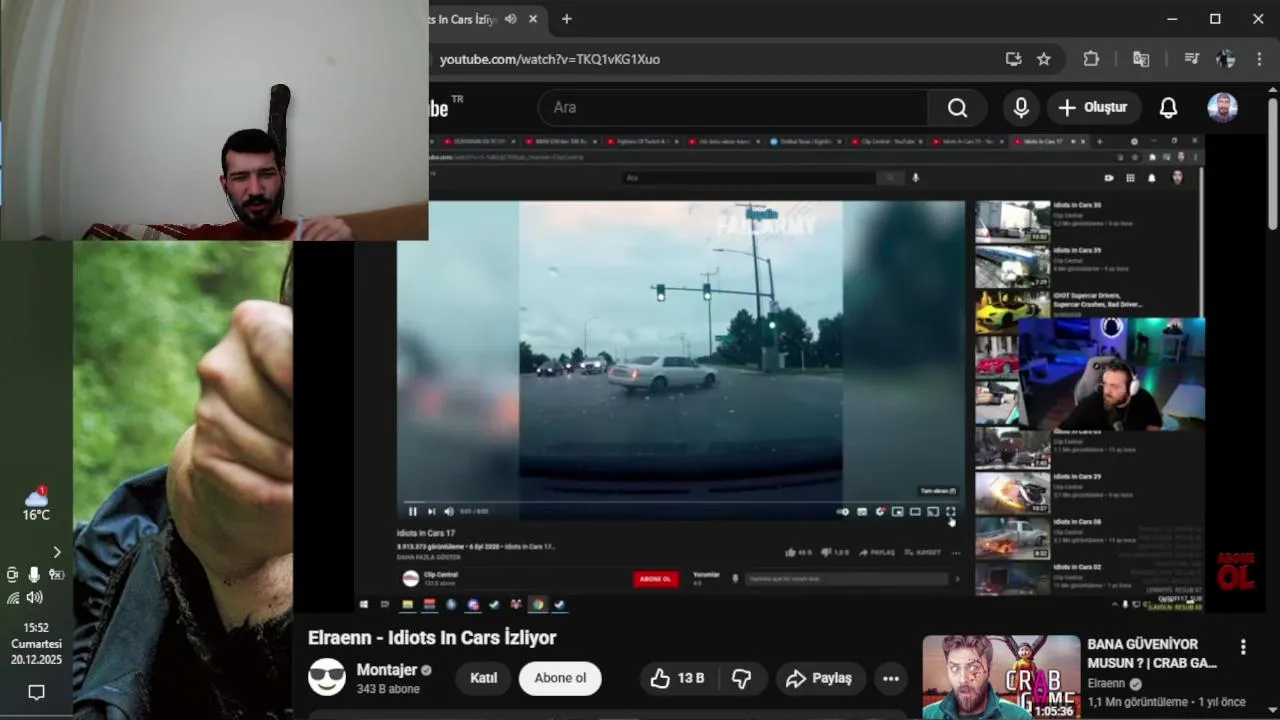Share the video using the Paylaş button
1280x720 pixels.
(819, 678)
